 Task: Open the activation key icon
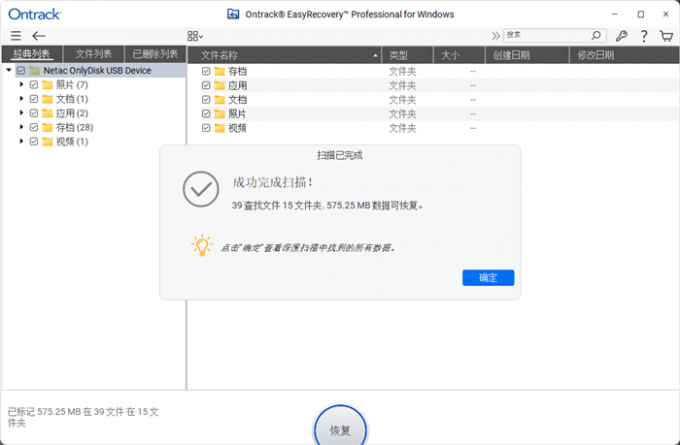point(621,36)
